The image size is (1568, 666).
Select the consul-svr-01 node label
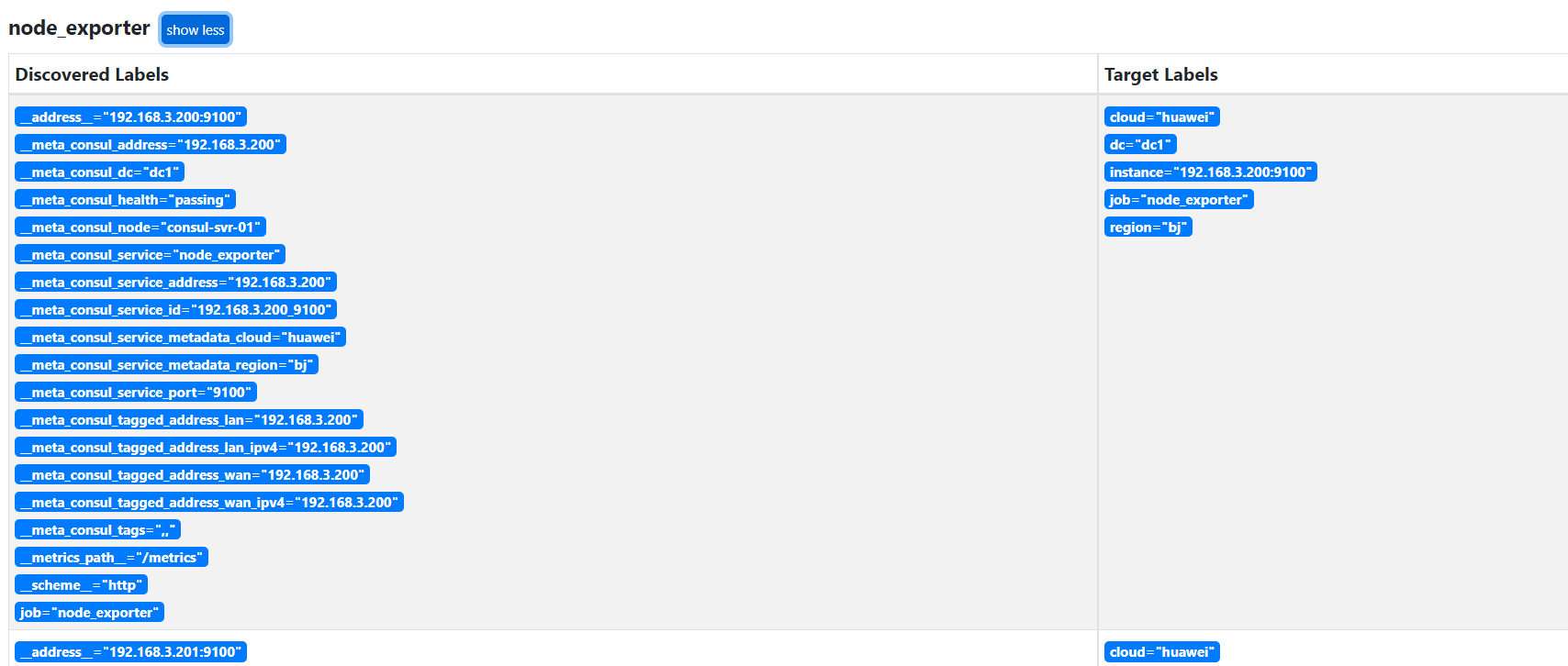coord(140,228)
